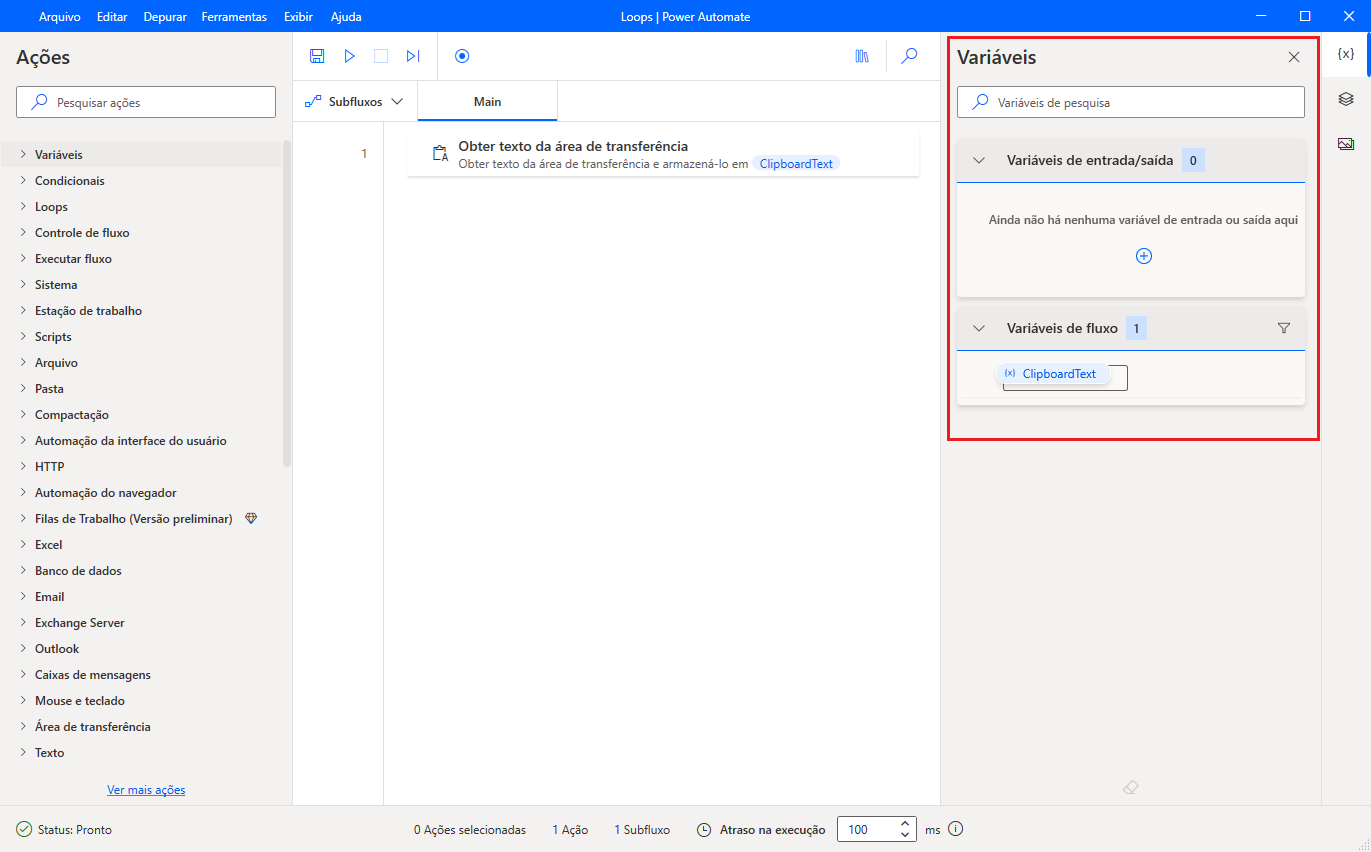
Task: Click the Ver mais ações link
Action: tap(146, 790)
